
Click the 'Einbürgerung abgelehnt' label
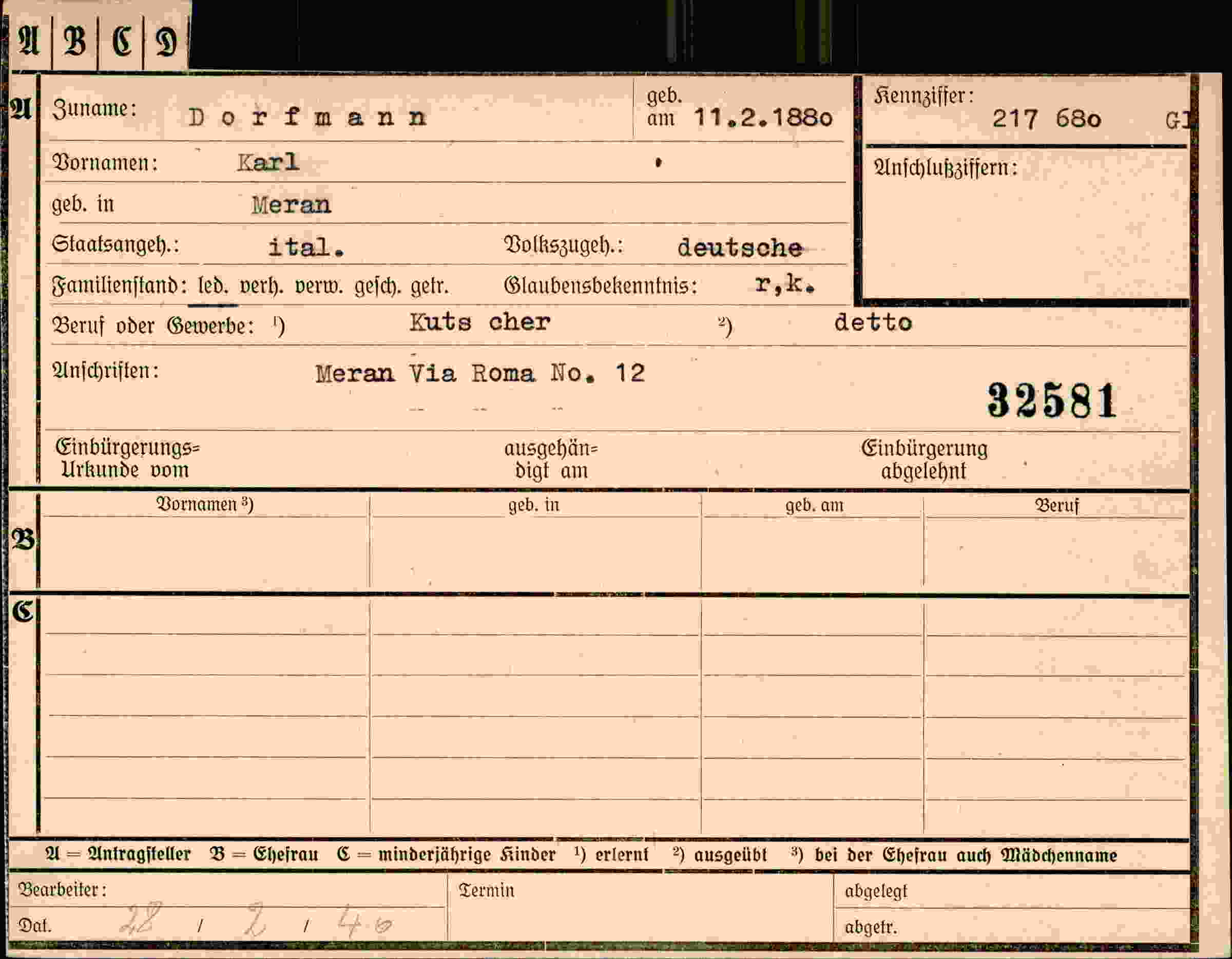pyautogui.click(x=924, y=459)
